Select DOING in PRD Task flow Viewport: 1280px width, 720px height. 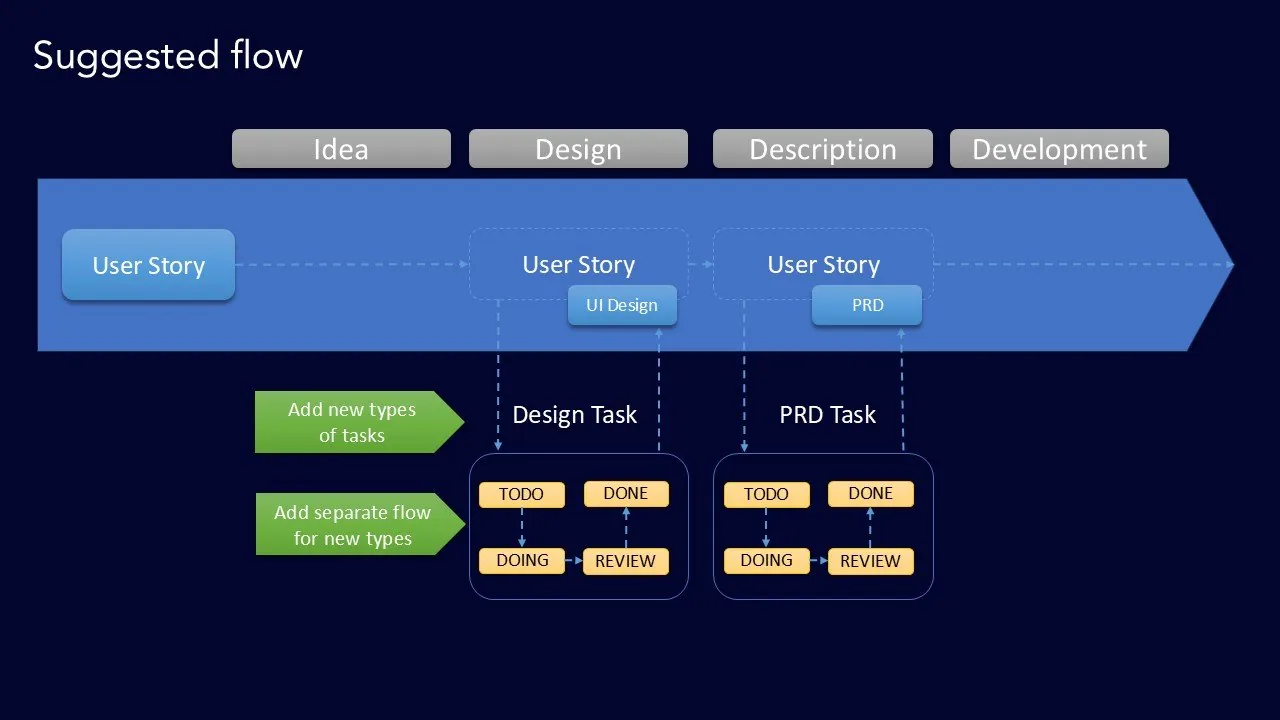coord(766,561)
